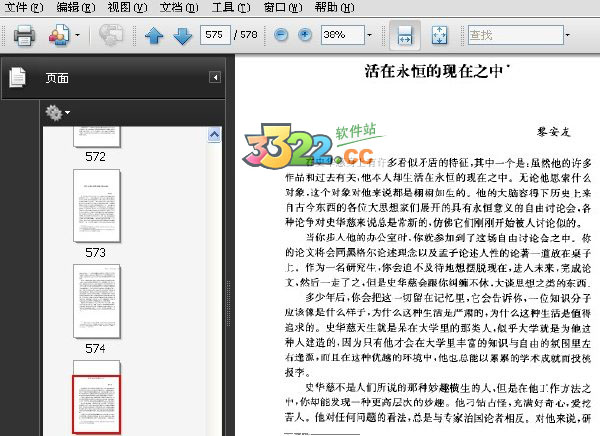Screen dimensions: 600x436
Task: Go to next page with down arrow
Action: 182,36
